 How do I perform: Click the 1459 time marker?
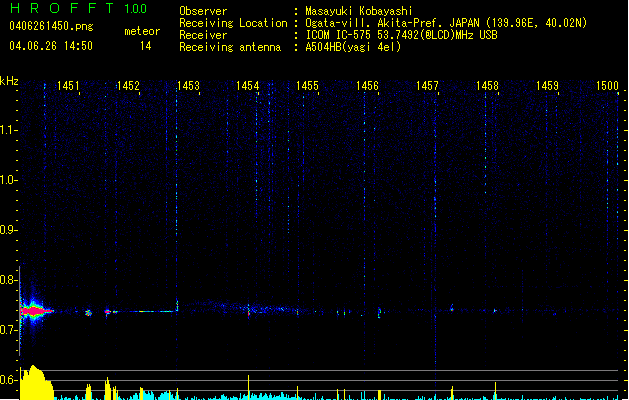click(547, 86)
